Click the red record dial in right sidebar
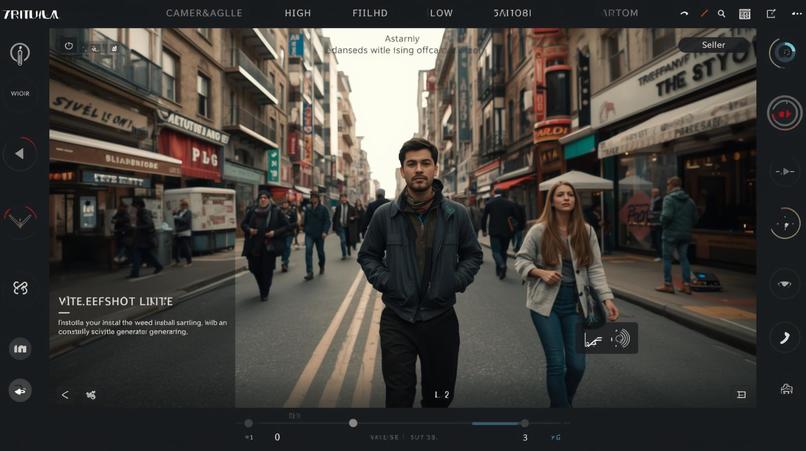Viewport: 806px width, 451px height. tap(784, 113)
